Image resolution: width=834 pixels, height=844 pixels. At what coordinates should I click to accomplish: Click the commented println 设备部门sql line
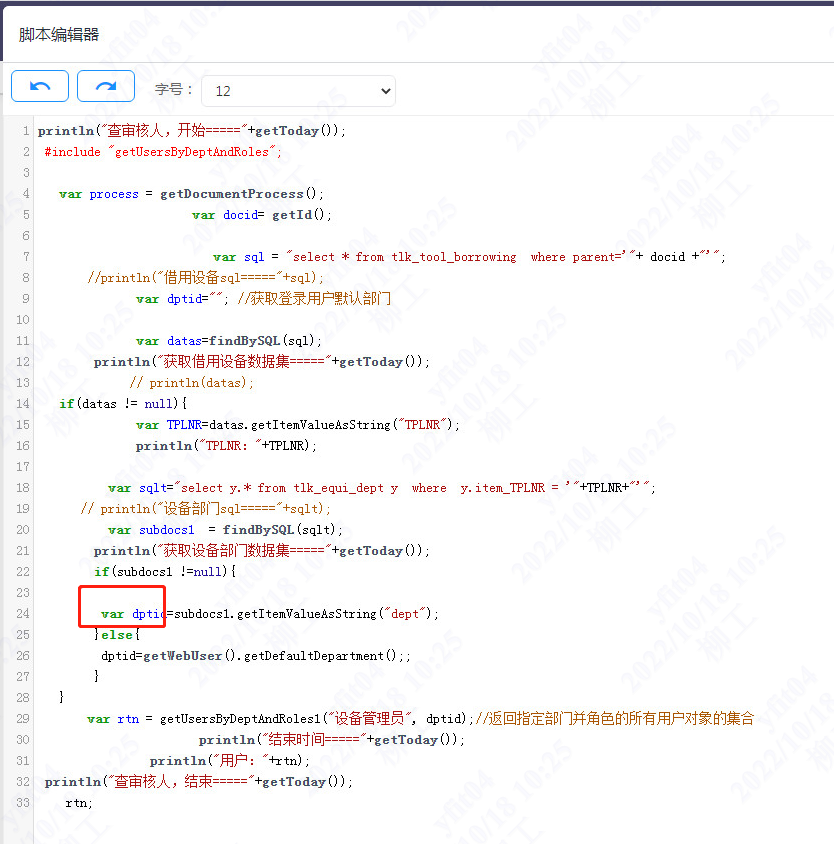206,509
